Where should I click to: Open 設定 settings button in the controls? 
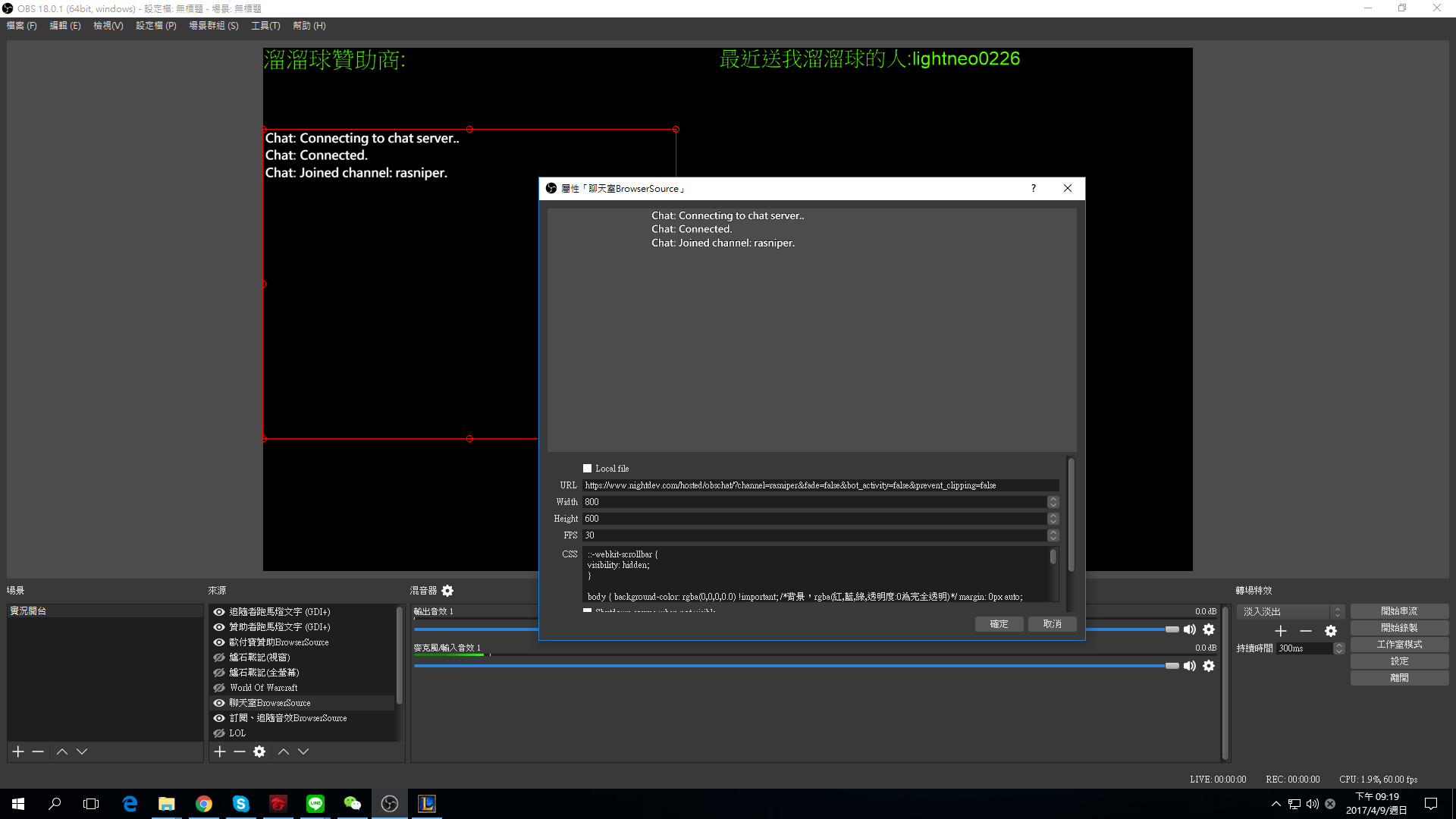coord(1399,661)
